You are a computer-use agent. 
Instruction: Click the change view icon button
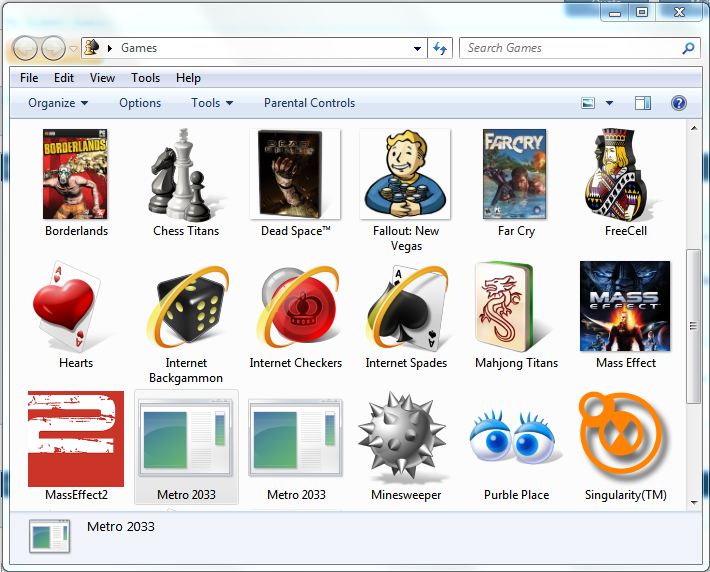pyautogui.click(x=588, y=103)
